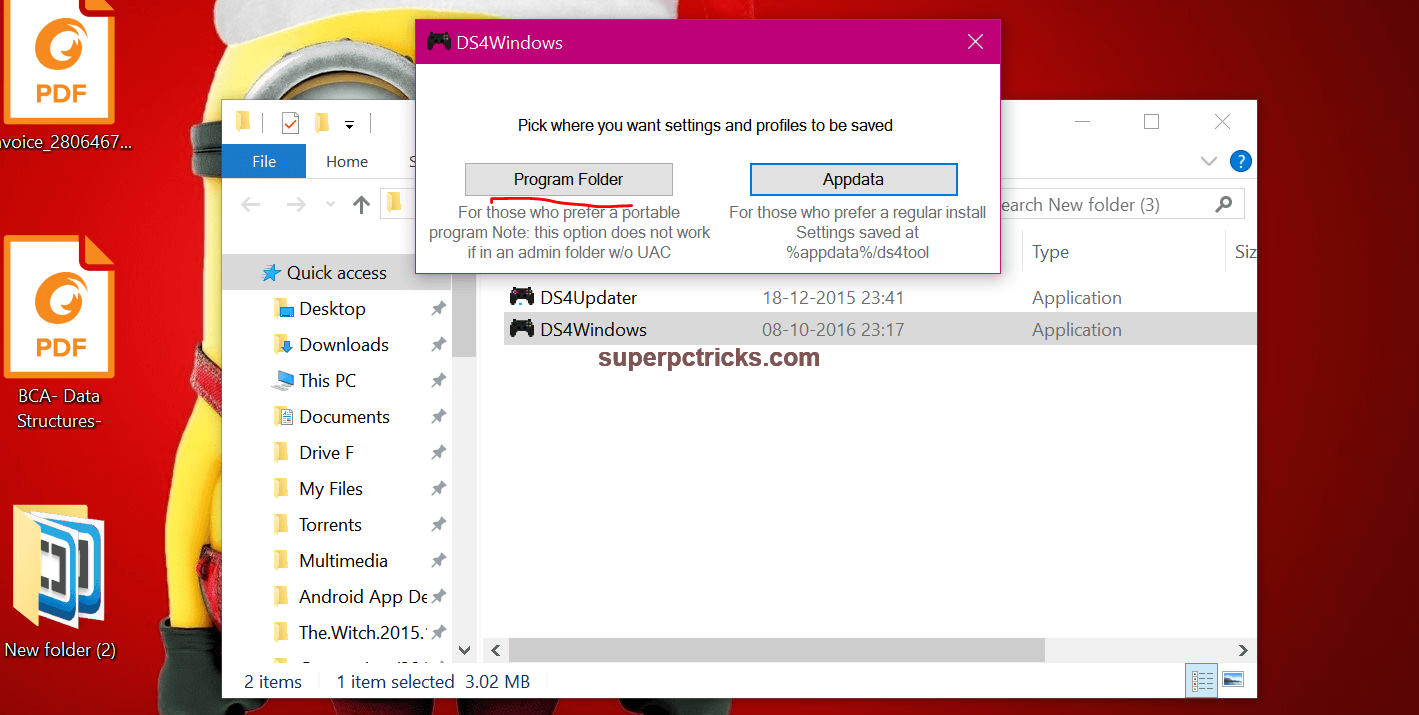Click the pin icon beside Documents
1419x715 pixels.
point(438,417)
